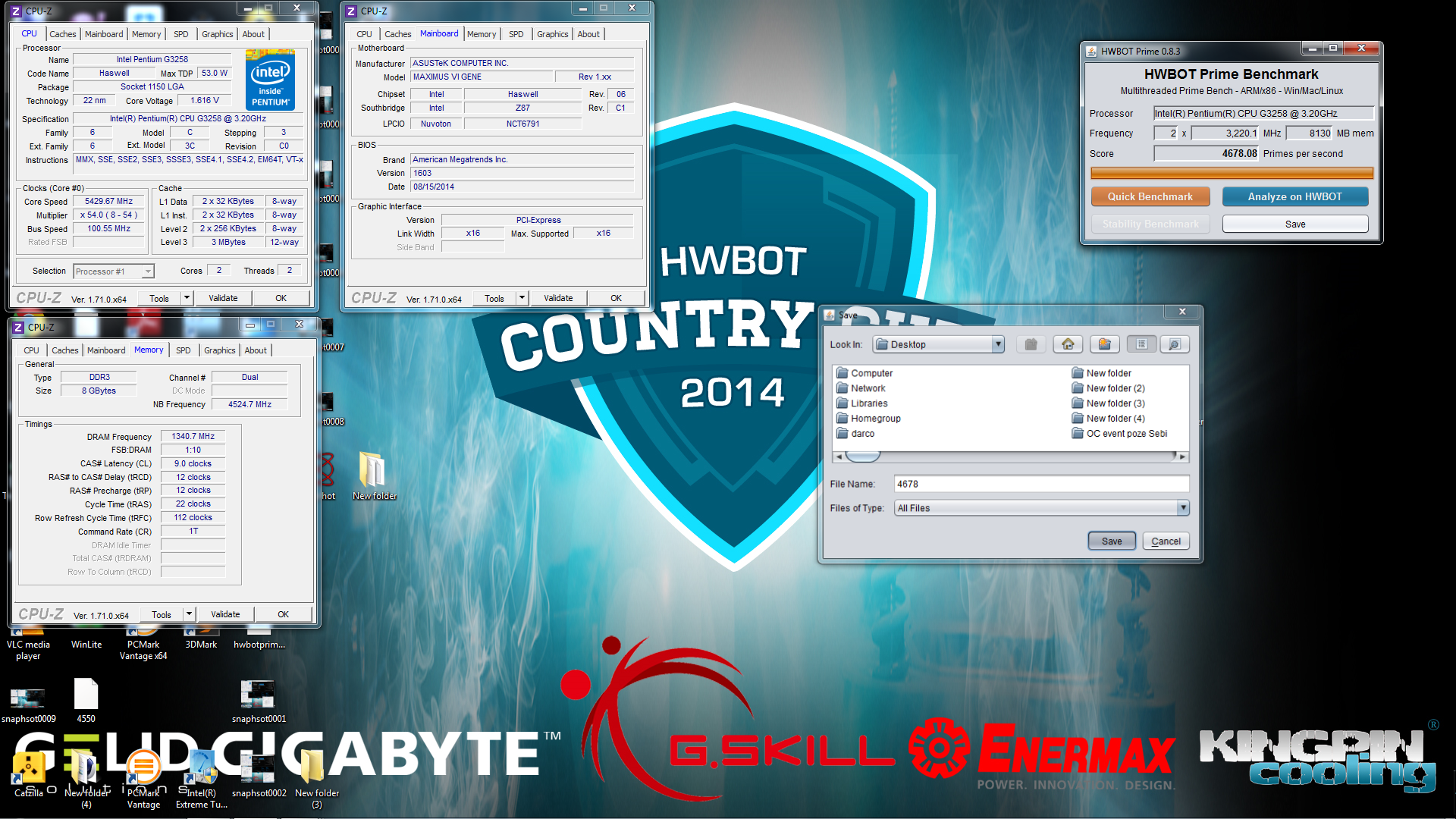This screenshot has height=819, width=1456.
Task: Select the 3DMark desktop shortcut
Action: 201,639
